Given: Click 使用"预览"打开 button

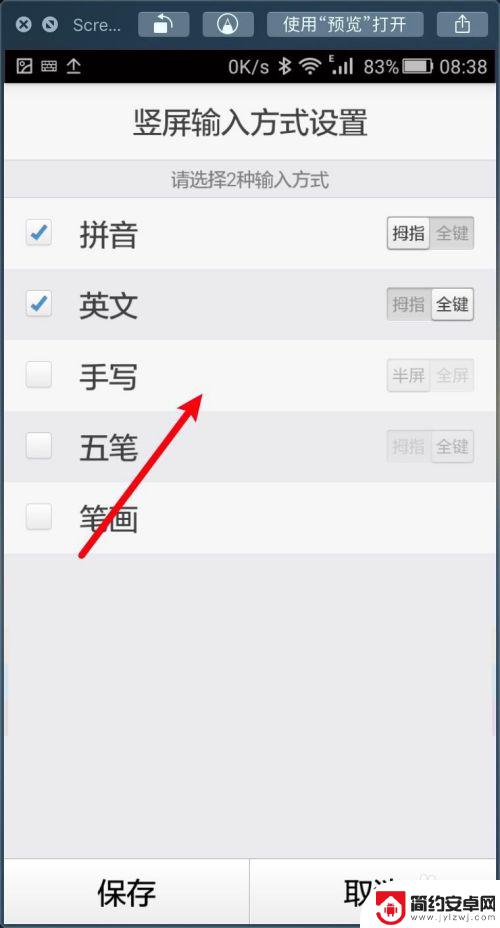Looking at the screenshot, I should pyautogui.click(x=345, y=24).
